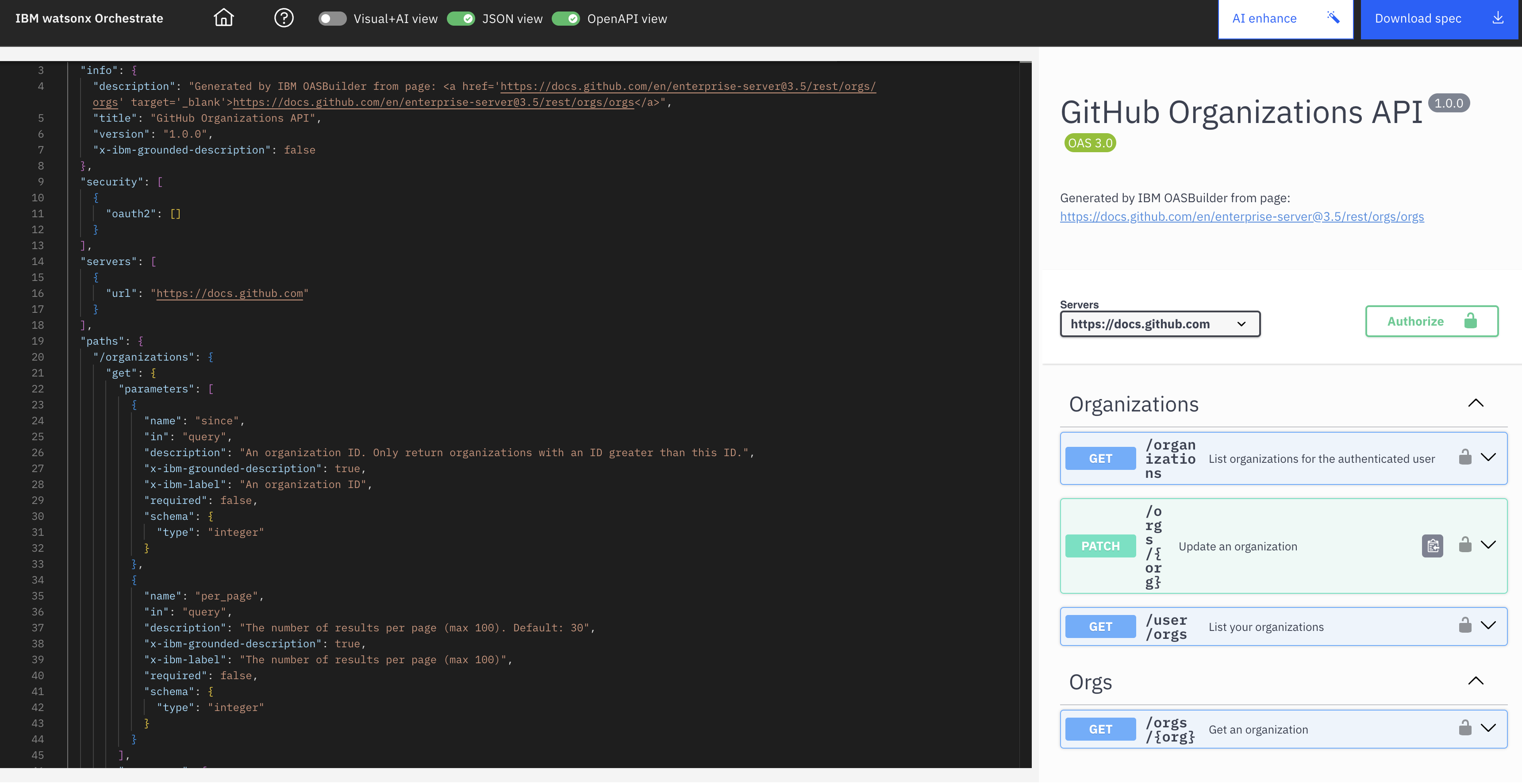1522x784 pixels.
Task: Click the Download spec button
Action: [1439, 19]
